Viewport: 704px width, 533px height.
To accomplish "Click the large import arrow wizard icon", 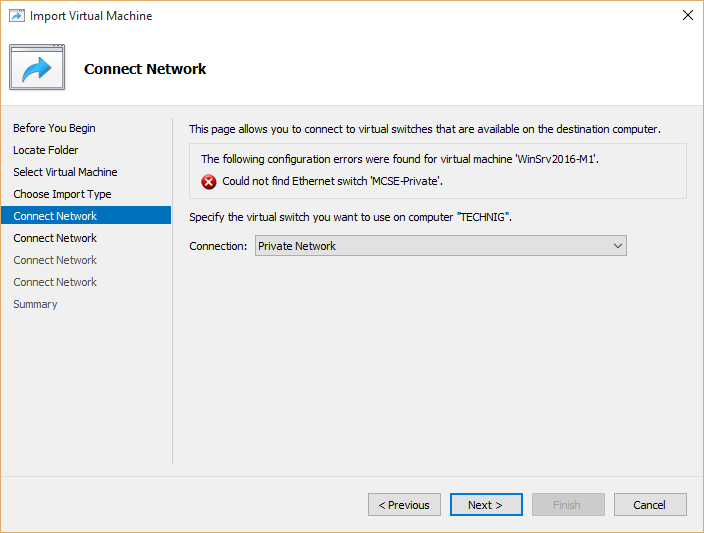I will [37, 67].
